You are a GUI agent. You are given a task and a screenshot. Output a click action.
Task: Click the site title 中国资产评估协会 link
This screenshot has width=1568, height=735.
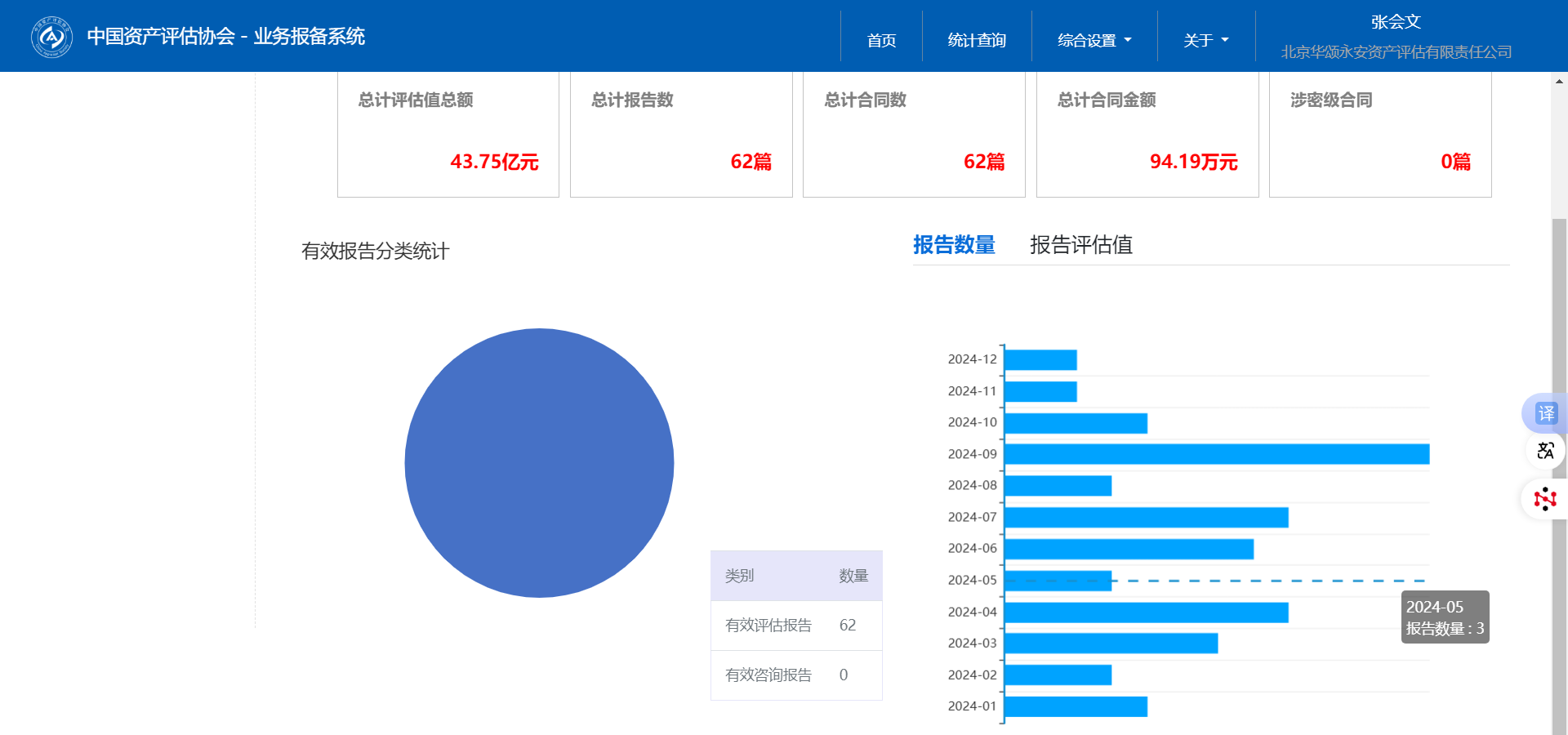(x=226, y=37)
